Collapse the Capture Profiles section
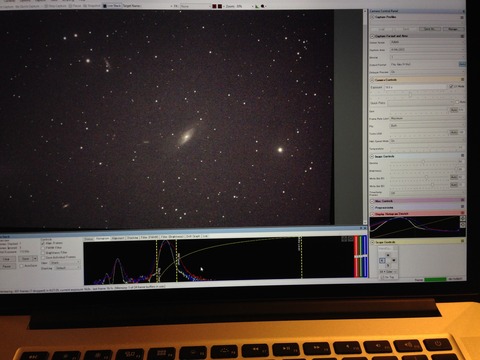The width and height of the screenshot is (480, 360). [373, 17]
